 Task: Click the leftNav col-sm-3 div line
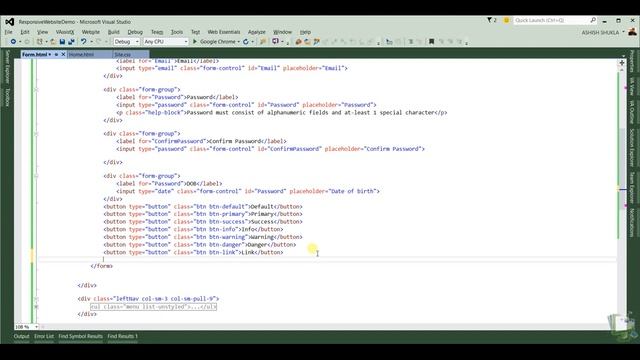coord(148,299)
